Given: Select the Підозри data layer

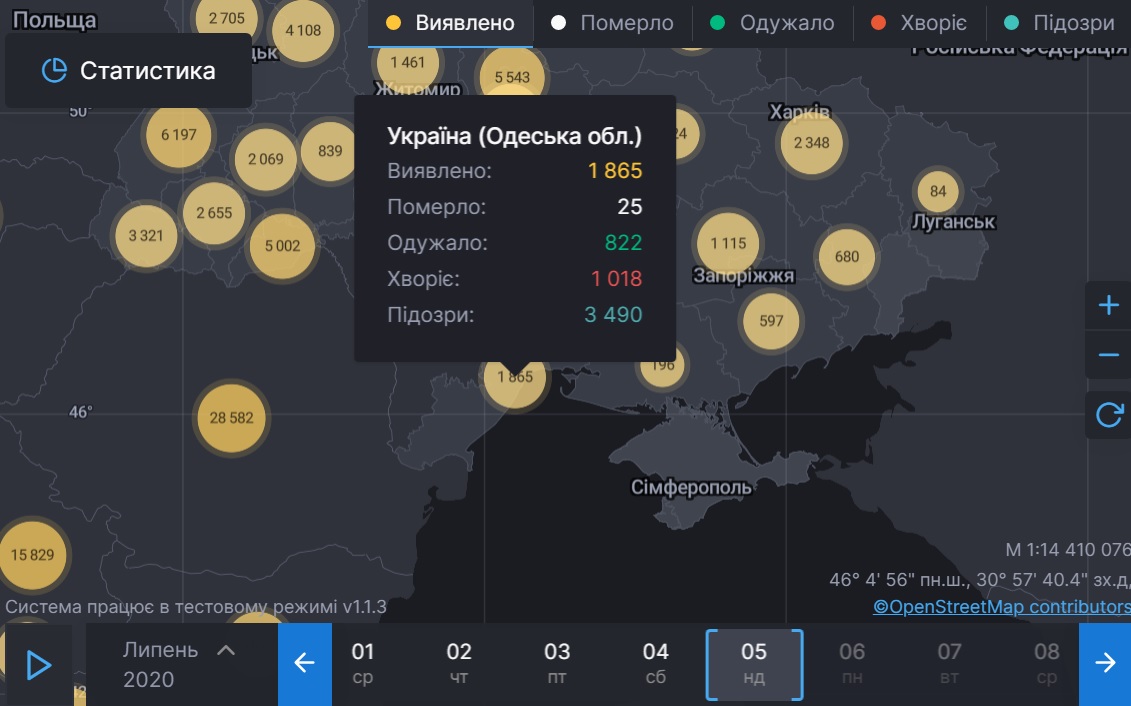Looking at the screenshot, I should [x=1058, y=23].
